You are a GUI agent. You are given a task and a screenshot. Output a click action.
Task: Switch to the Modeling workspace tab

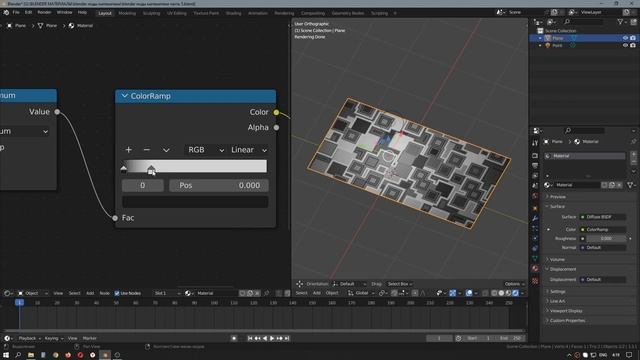(127, 13)
